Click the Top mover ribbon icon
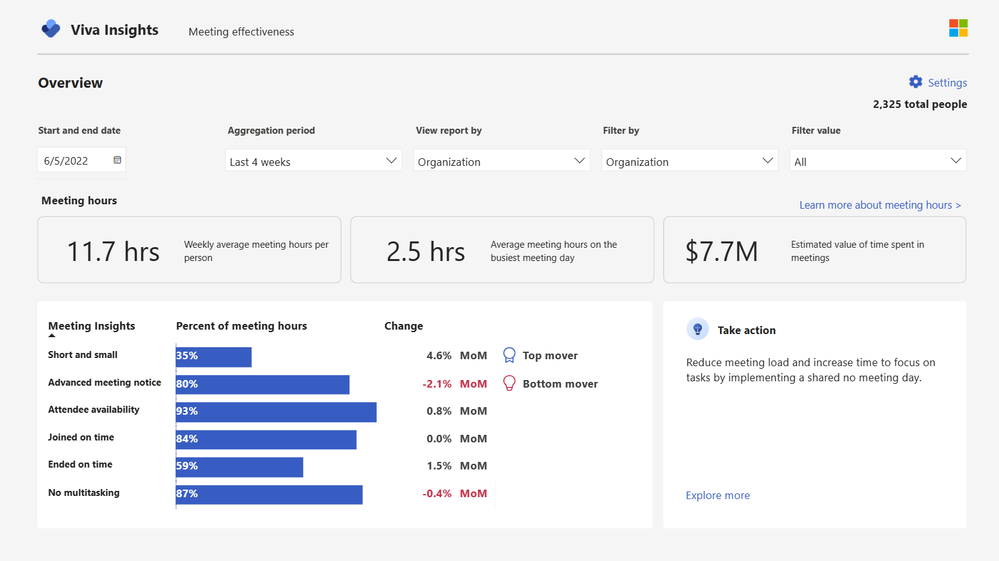This screenshot has height=561, width=999. pyautogui.click(x=509, y=355)
